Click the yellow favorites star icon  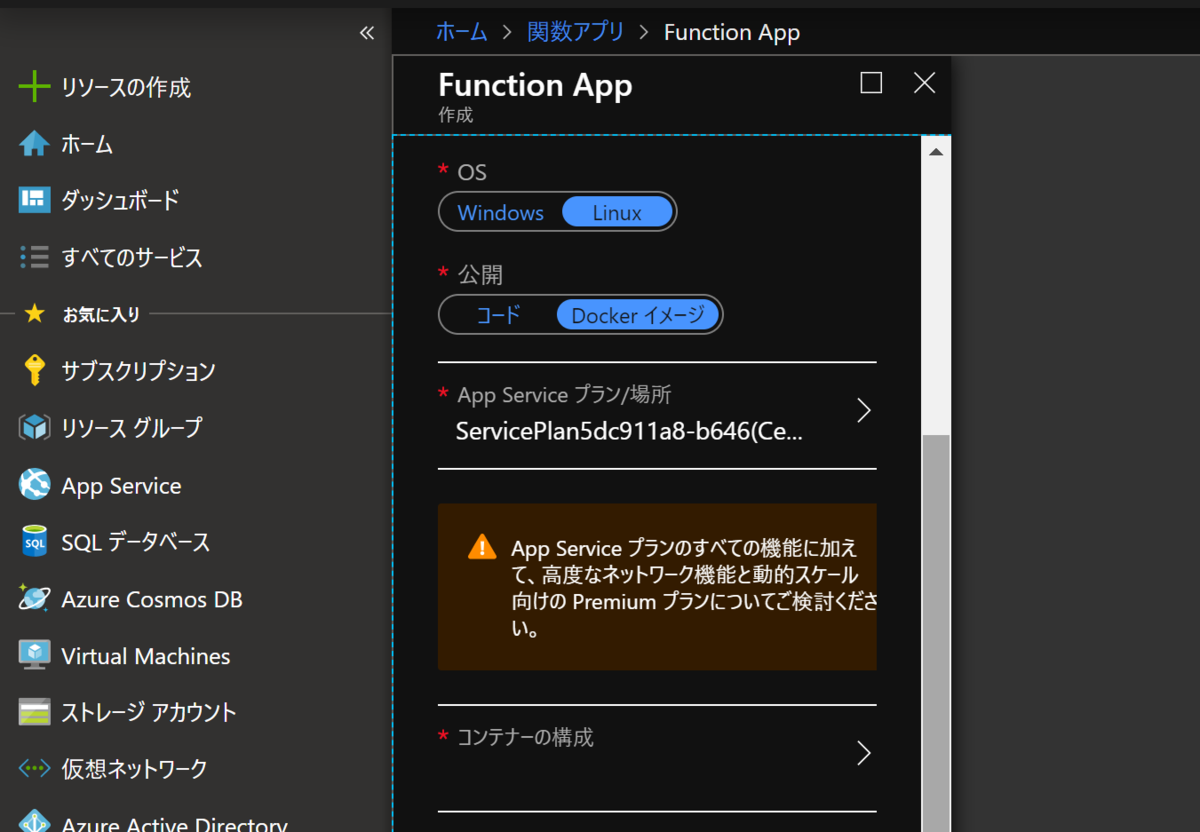click(34, 314)
